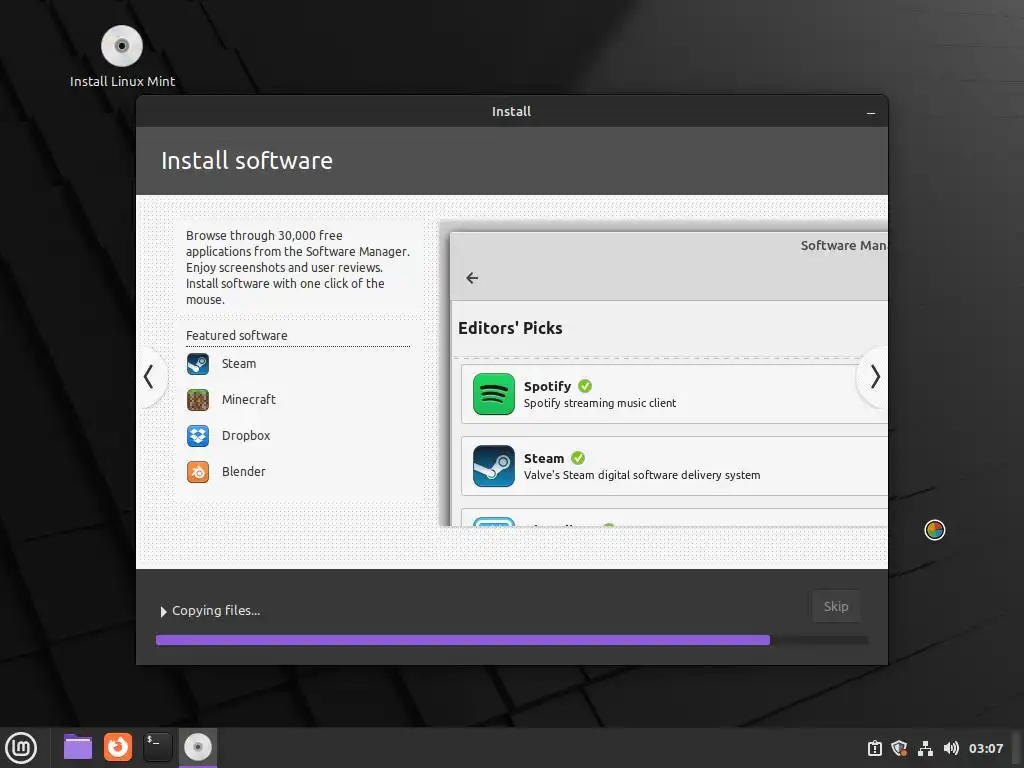The height and width of the screenshot is (768, 1024).
Task: Click the Blender label in Featured software
Action: point(244,472)
